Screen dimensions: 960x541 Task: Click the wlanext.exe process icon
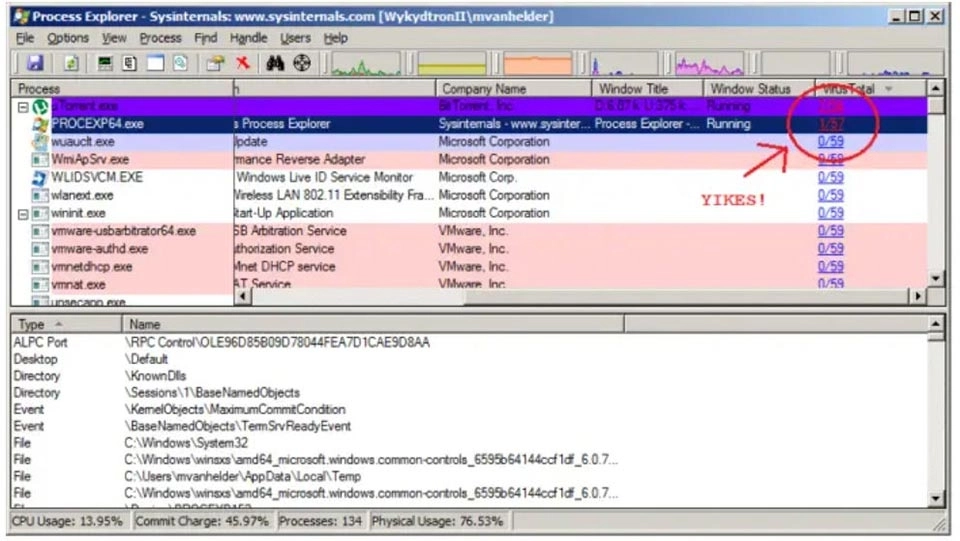coord(40,196)
